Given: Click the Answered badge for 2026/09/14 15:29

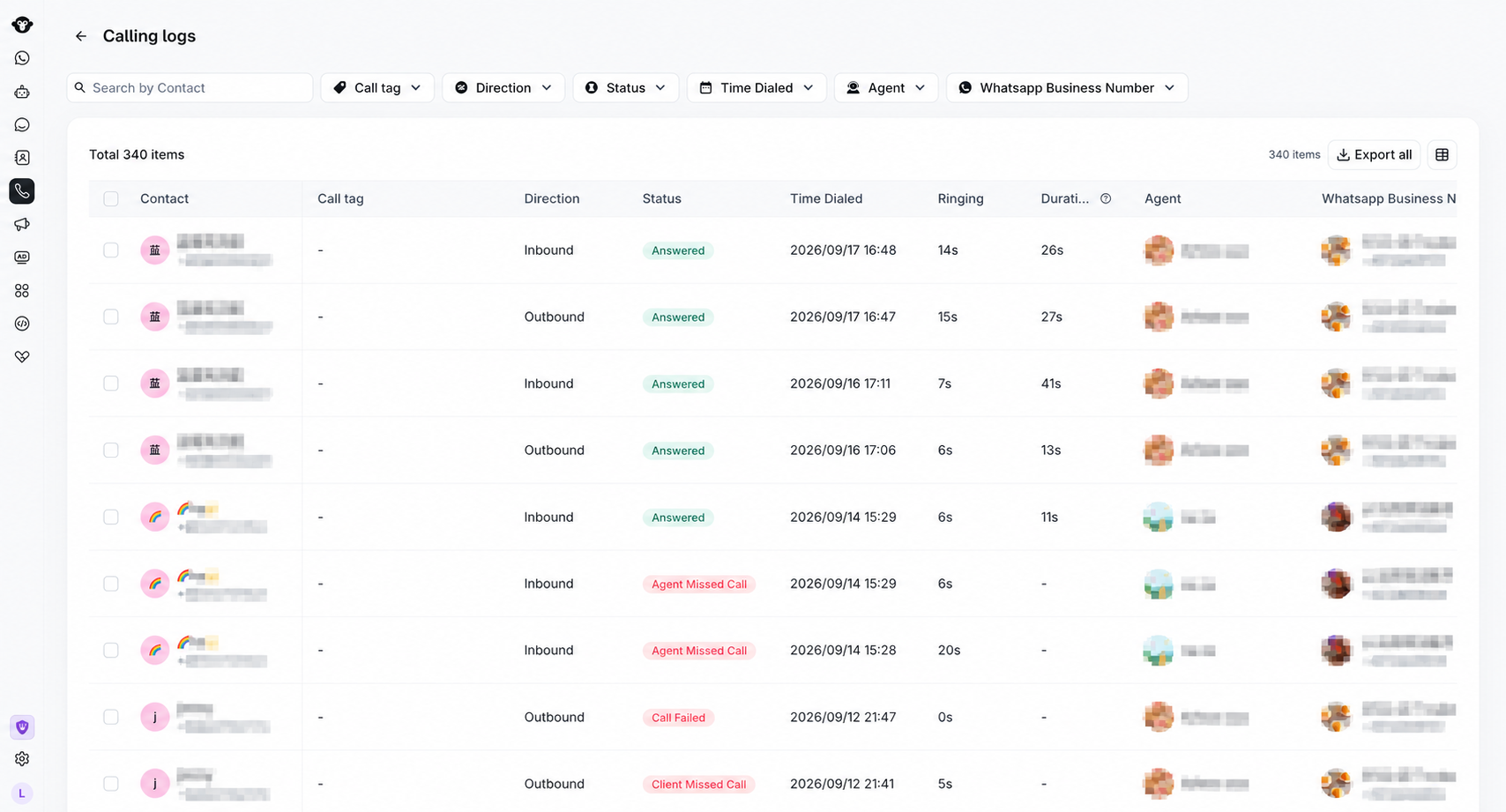Looking at the screenshot, I should point(678,518).
